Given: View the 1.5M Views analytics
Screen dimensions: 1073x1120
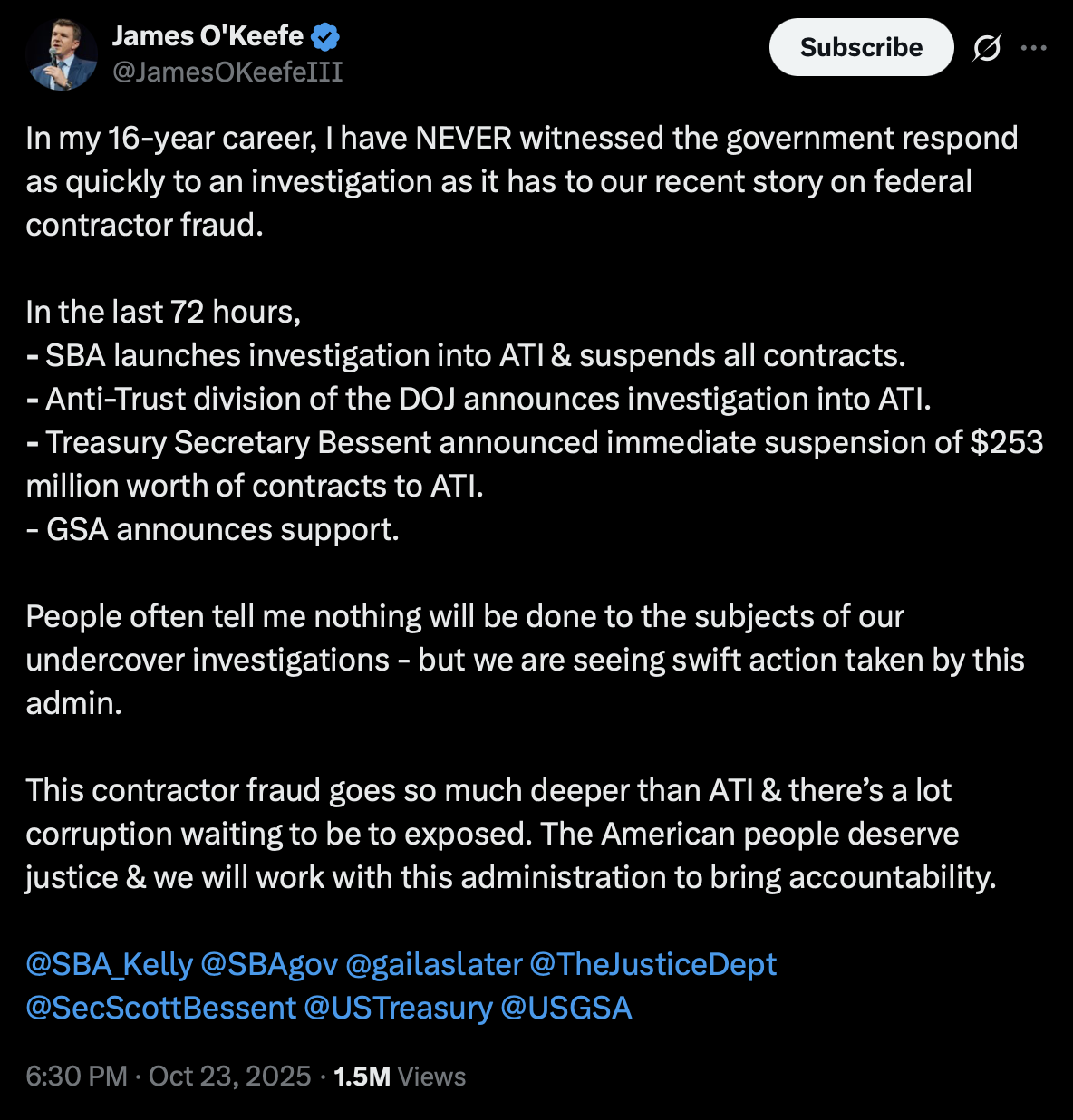Looking at the screenshot, I should 400,1077.
